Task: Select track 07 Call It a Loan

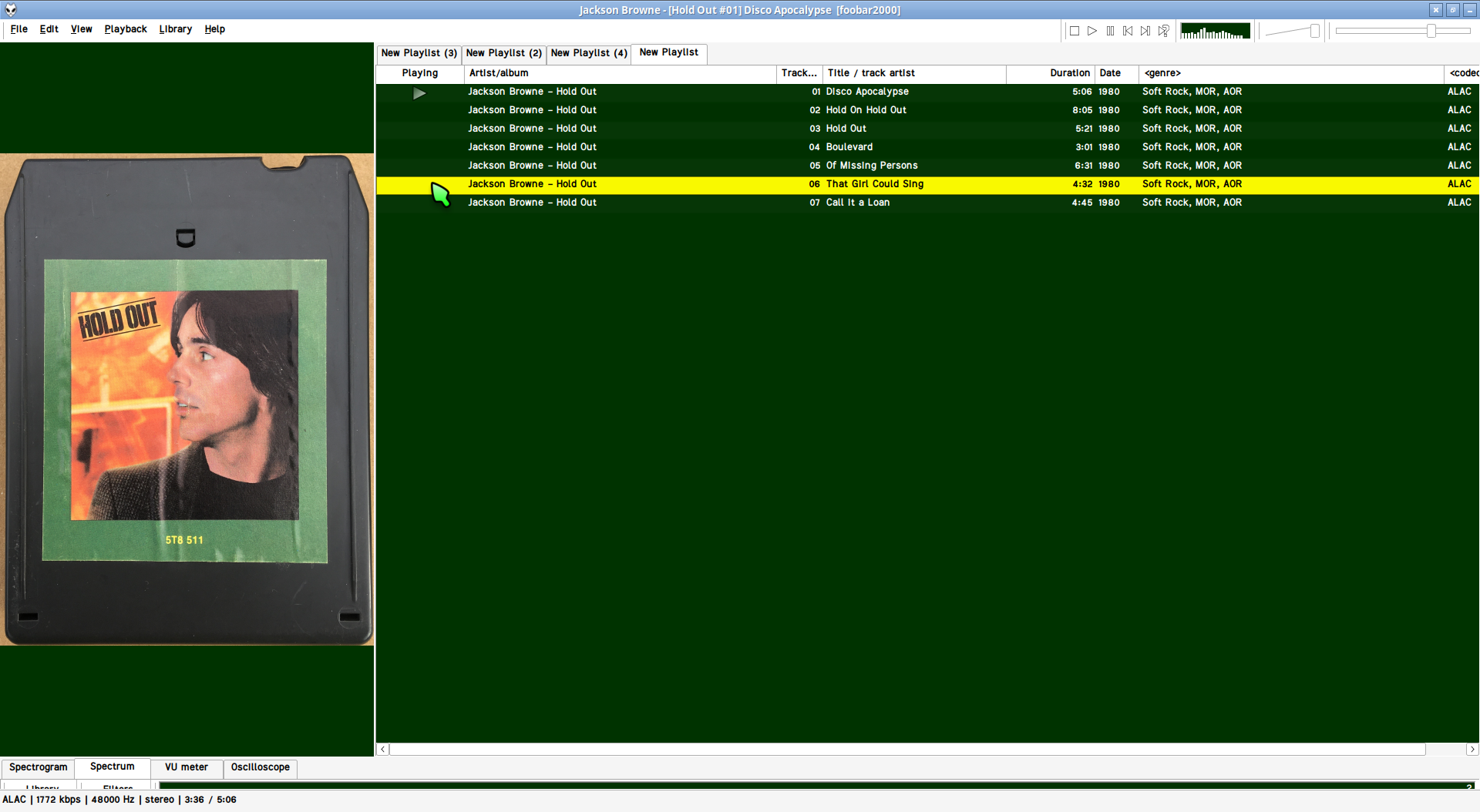Action: tap(927, 203)
